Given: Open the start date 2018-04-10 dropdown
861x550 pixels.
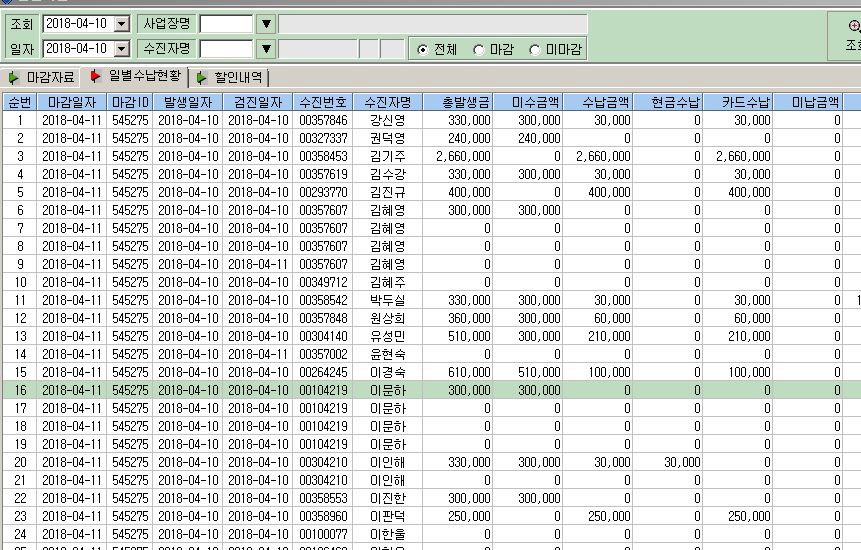Looking at the screenshot, I should [x=122, y=24].
